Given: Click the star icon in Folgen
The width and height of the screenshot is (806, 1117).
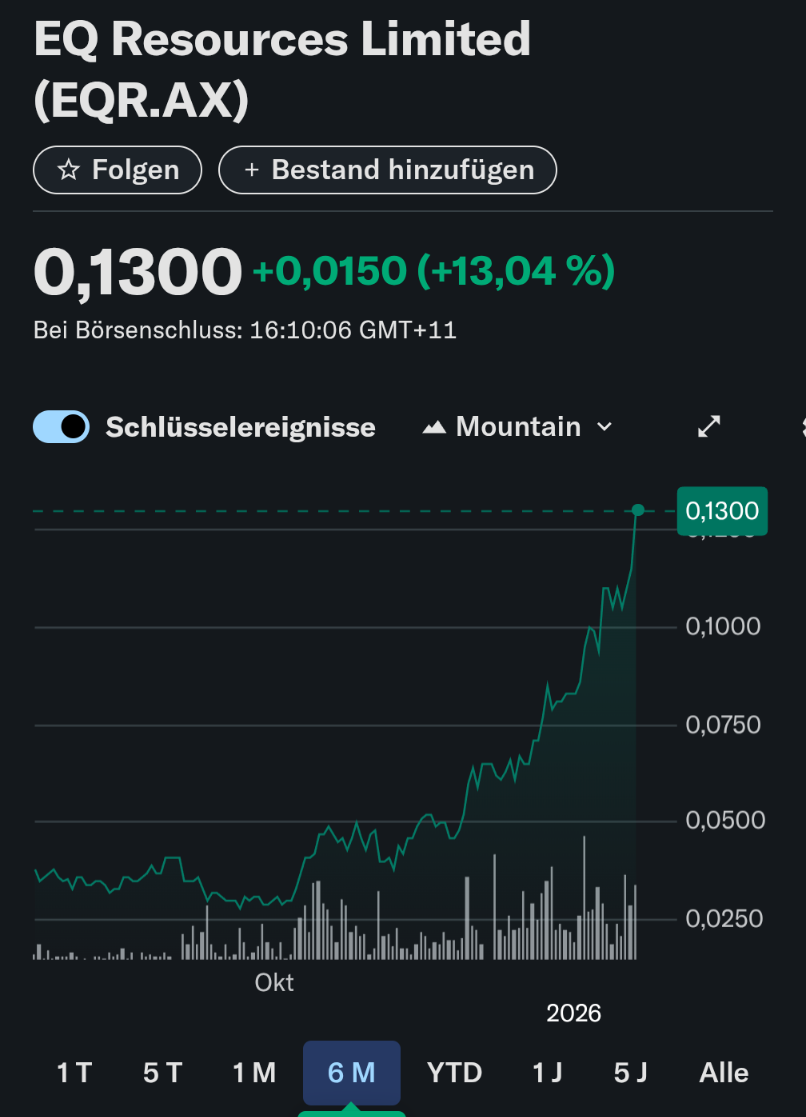Looking at the screenshot, I should pyautogui.click(x=68, y=170).
